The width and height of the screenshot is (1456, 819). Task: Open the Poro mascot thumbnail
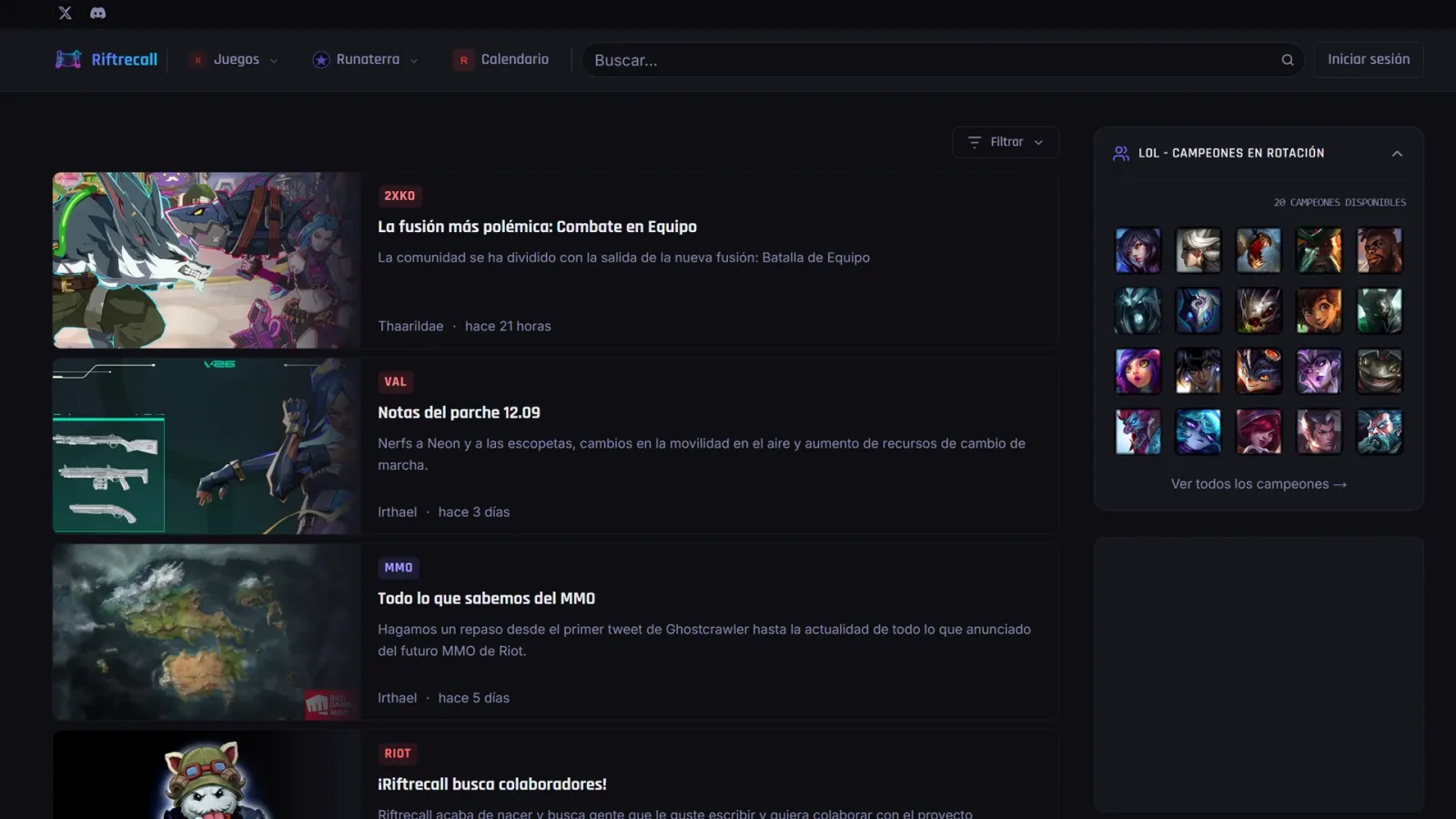[207, 774]
